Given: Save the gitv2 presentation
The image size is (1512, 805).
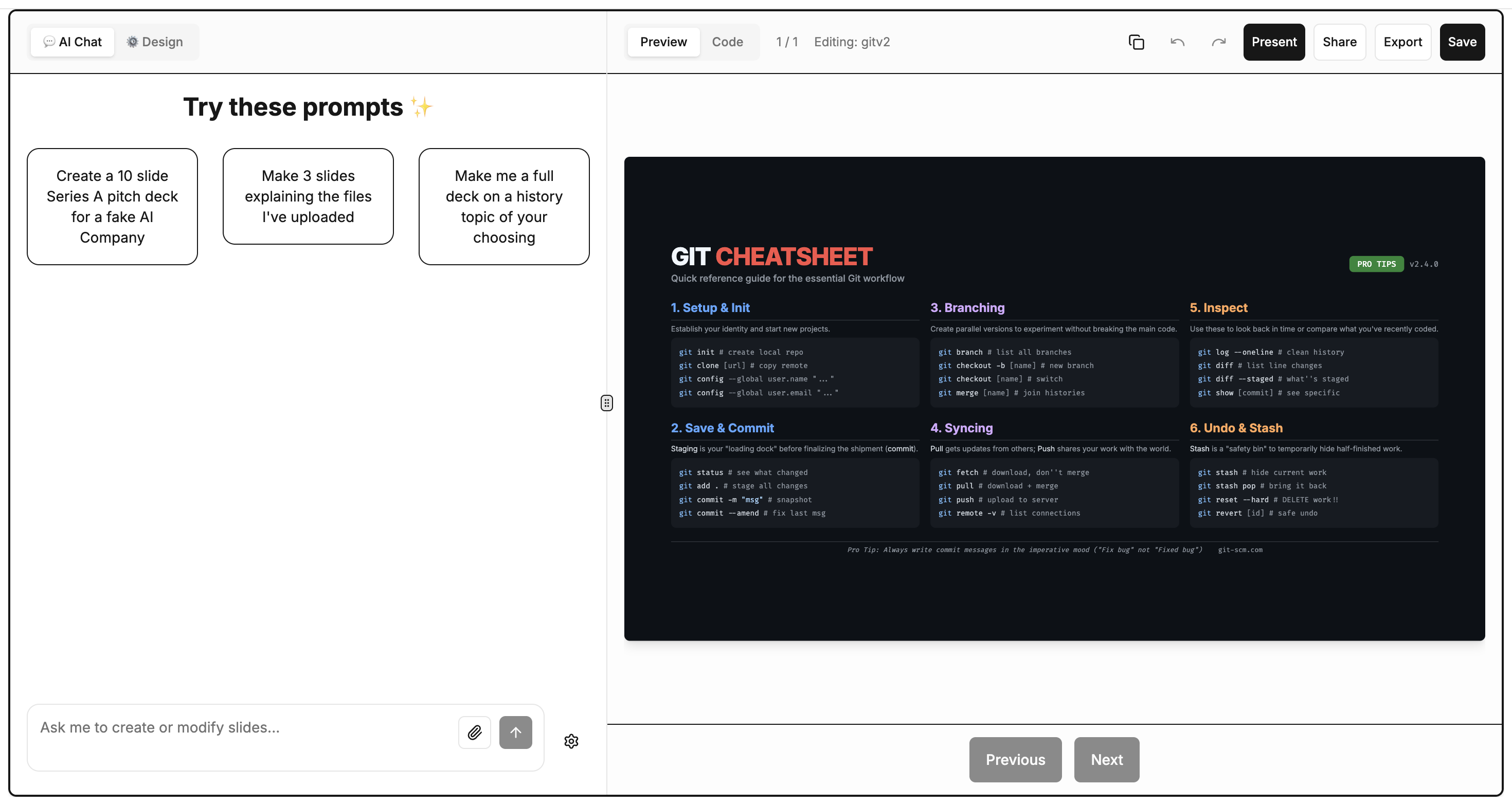Looking at the screenshot, I should click(1462, 42).
